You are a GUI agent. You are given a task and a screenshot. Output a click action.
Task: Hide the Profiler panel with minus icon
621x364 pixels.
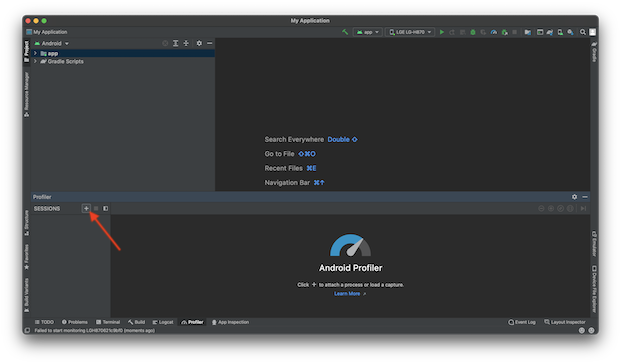[585, 197]
